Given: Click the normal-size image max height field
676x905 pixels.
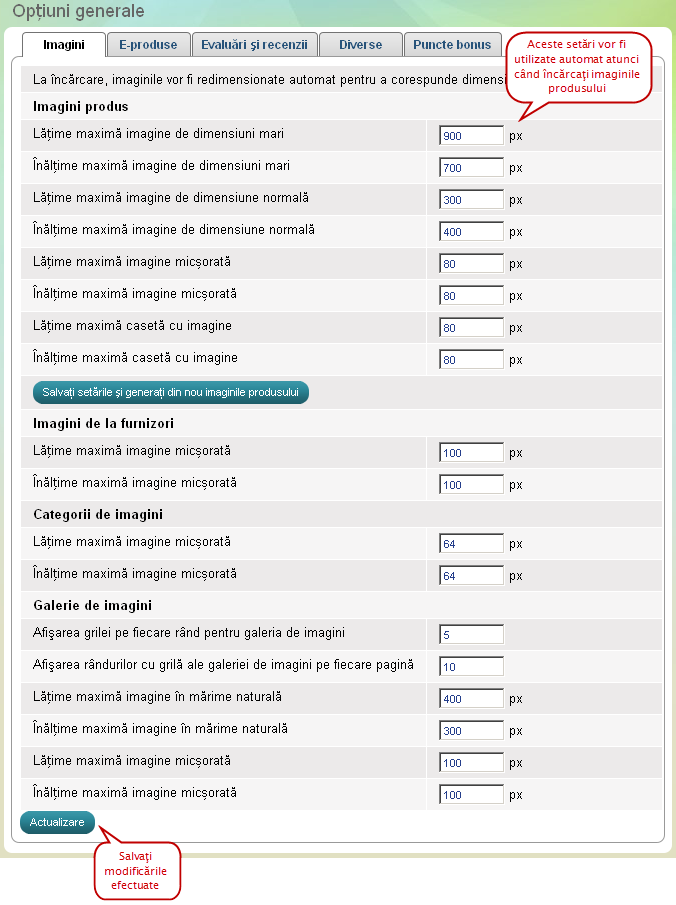Looking at the screenshot, I should pos(471,232).
